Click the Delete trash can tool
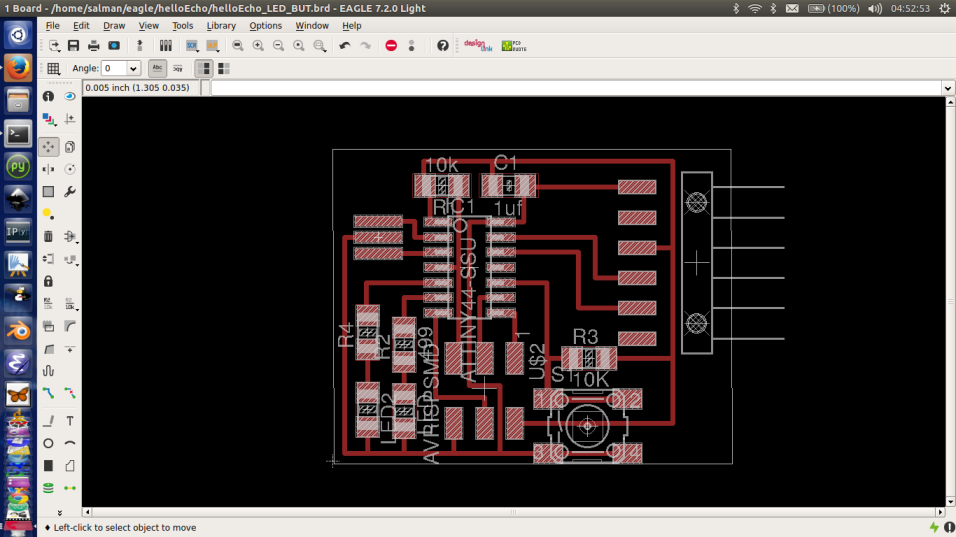The image size is (956, 537). click(x=48, y=236)
